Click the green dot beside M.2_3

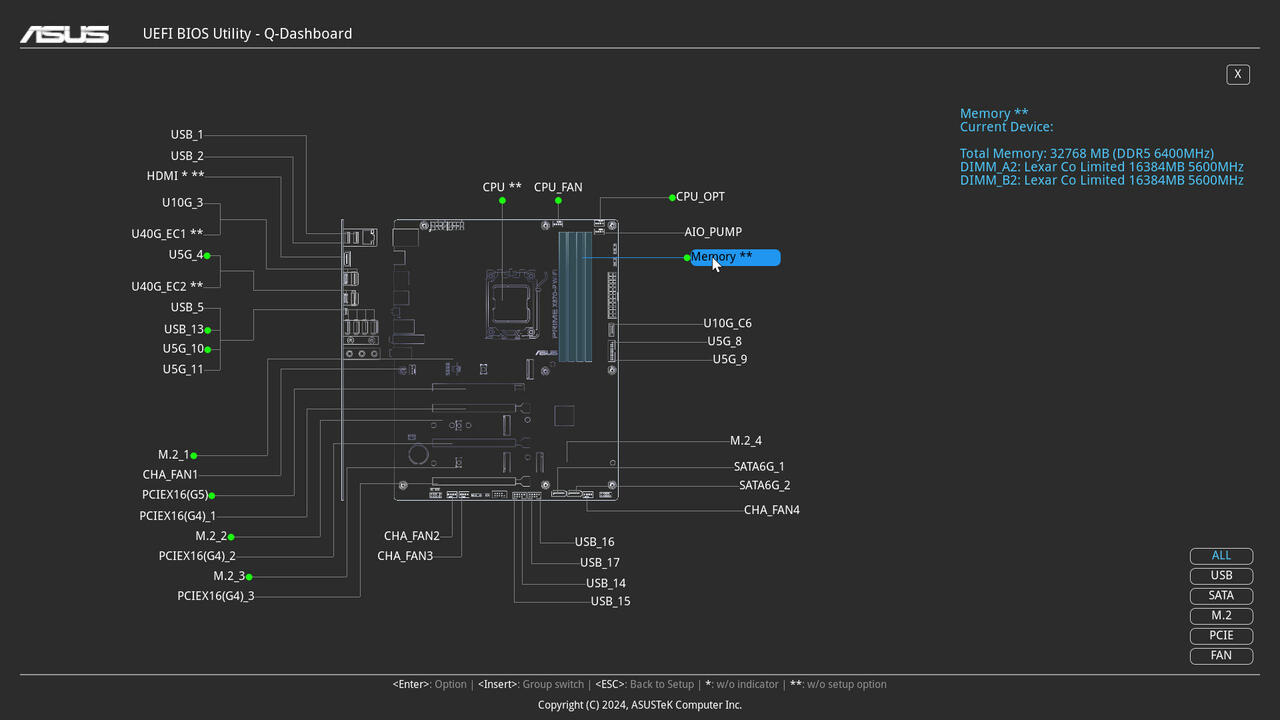point(249,577)
